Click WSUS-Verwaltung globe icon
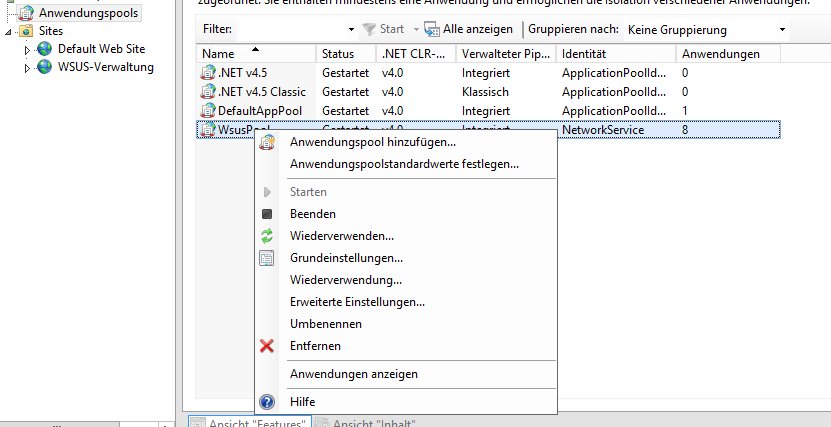This screenshot has width=831, height=427. point(45,67)
